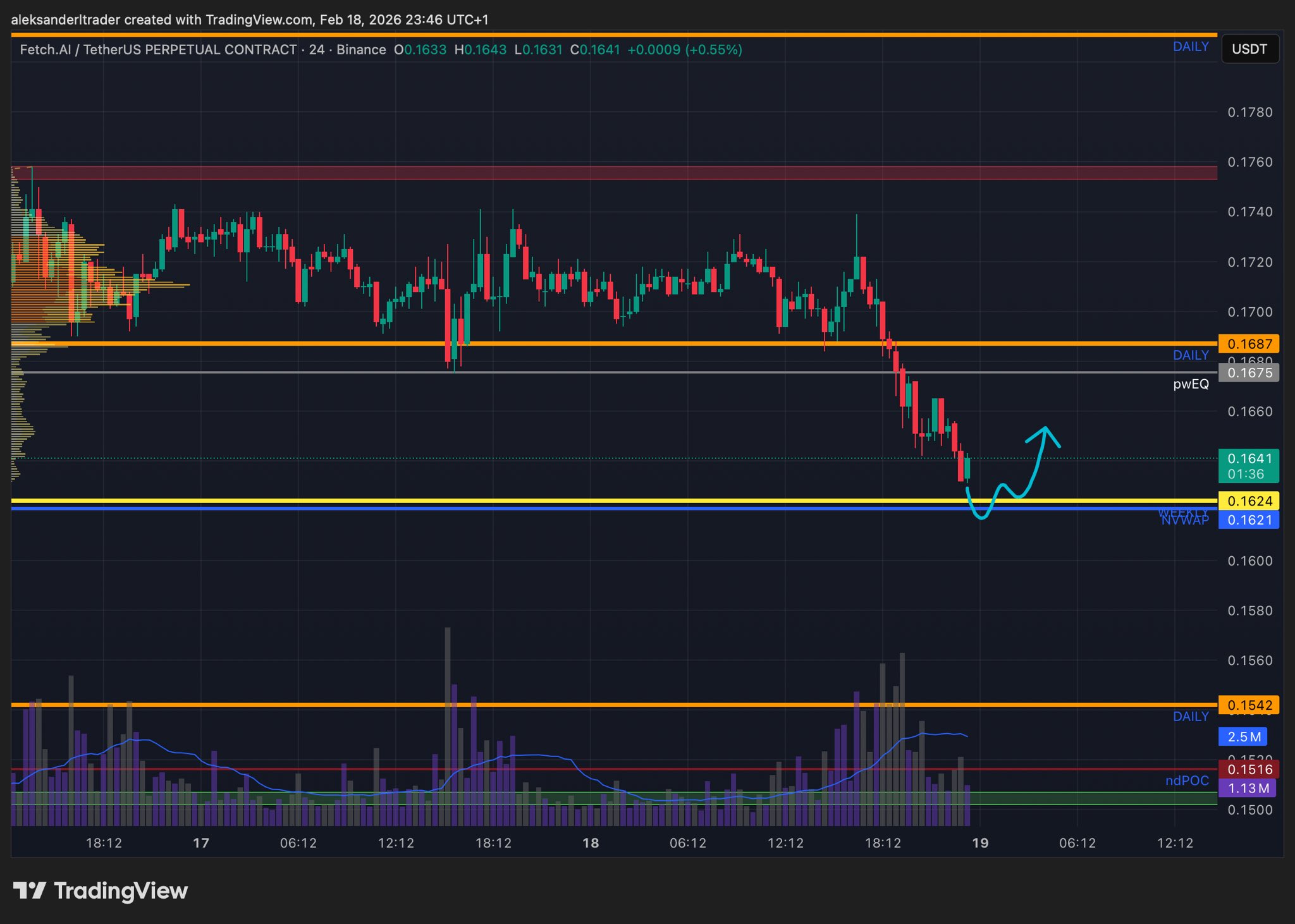Click the dark red 0.1516 price label
Image resolution: width=1295 pixels, height=924 pixels.
(x=1249, y=769)
